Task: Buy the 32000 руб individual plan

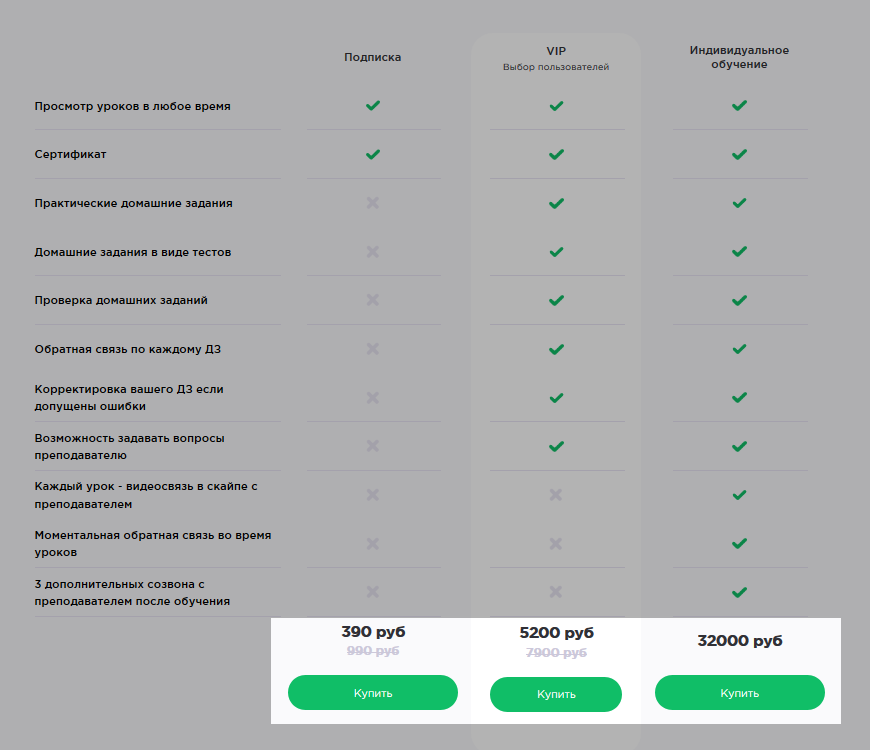Action: coord(739,693)
